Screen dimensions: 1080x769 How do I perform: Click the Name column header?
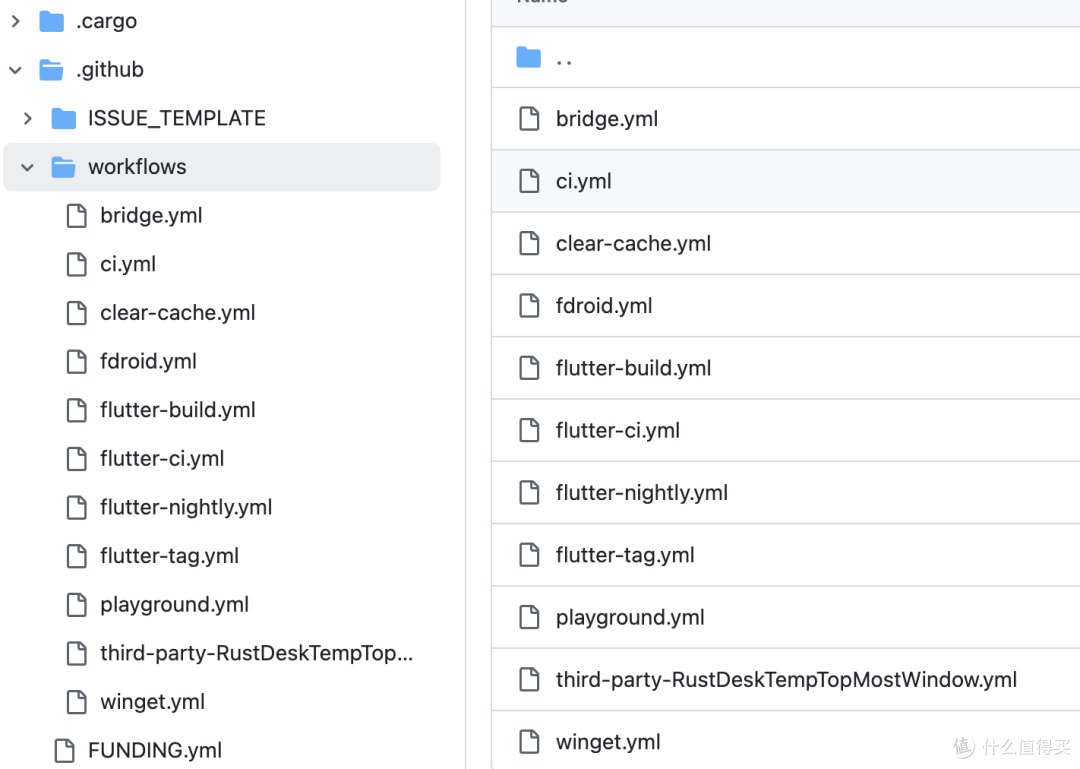click(x=542, y=5)
